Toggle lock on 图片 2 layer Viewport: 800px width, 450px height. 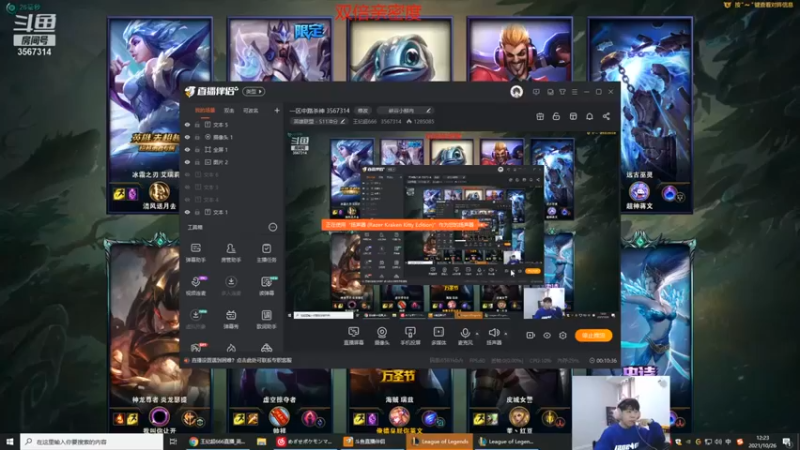pyautogui.click(x=197, y=162)
